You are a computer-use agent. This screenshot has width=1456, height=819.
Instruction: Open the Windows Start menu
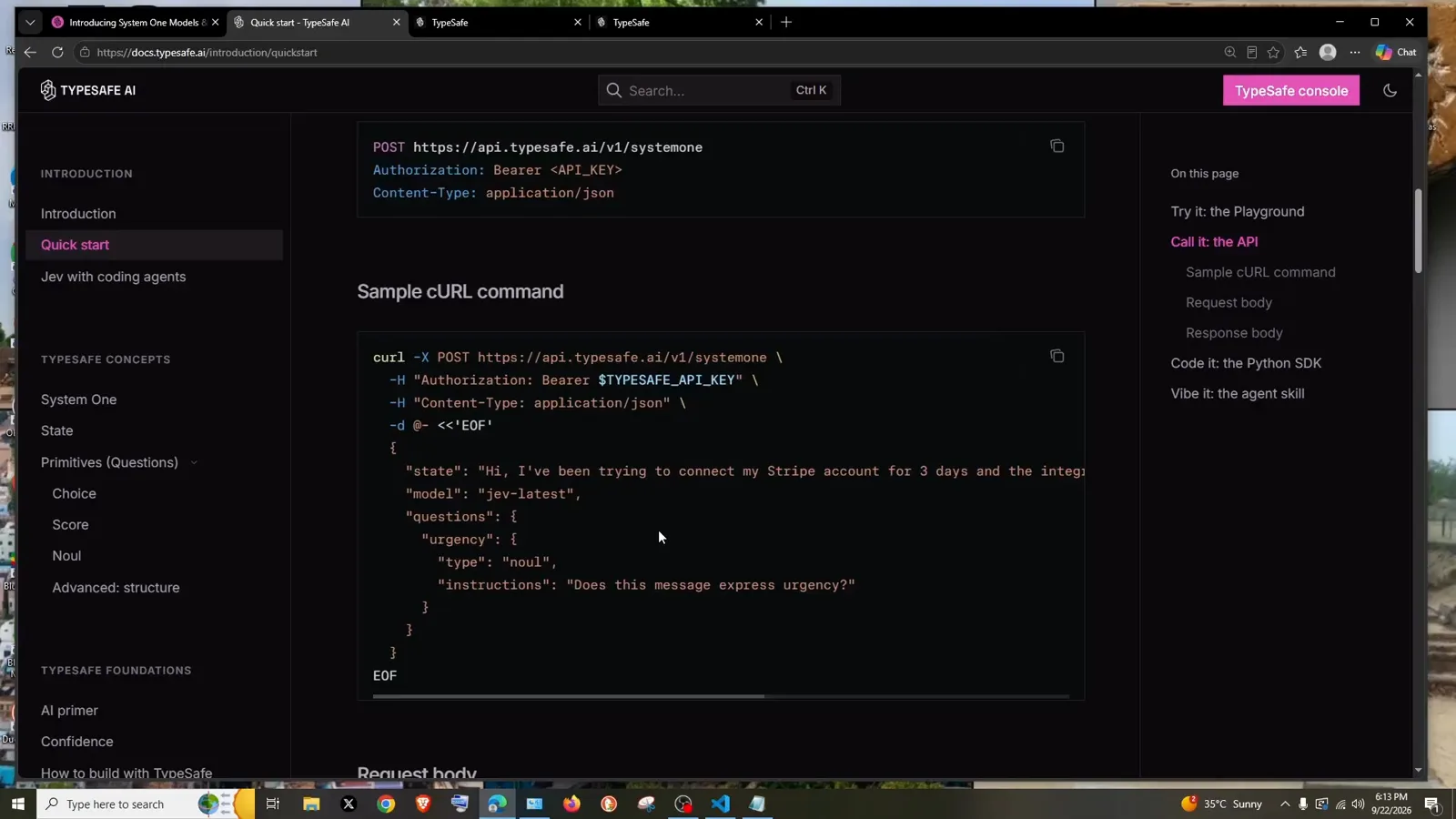[x=17, y=804]
